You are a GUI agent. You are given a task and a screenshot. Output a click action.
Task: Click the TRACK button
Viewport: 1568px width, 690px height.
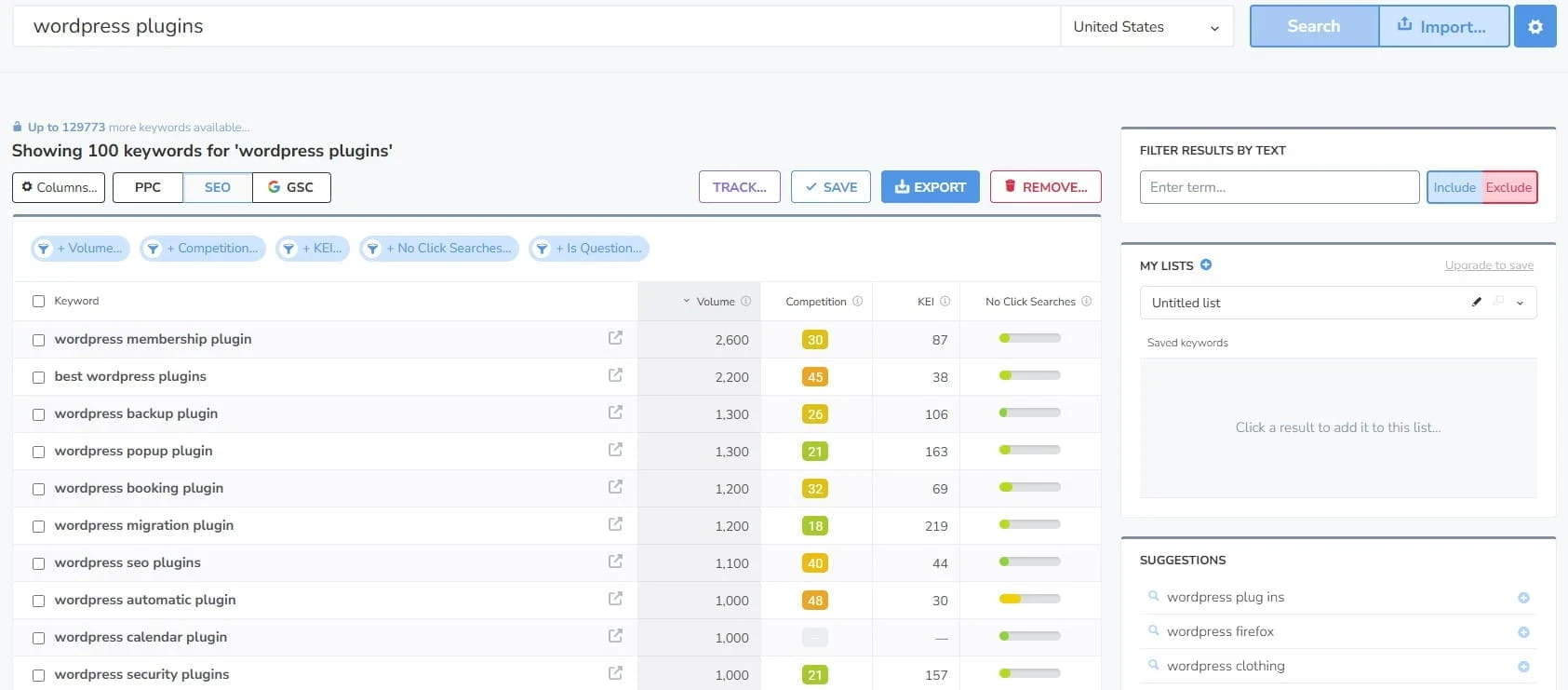740,187
